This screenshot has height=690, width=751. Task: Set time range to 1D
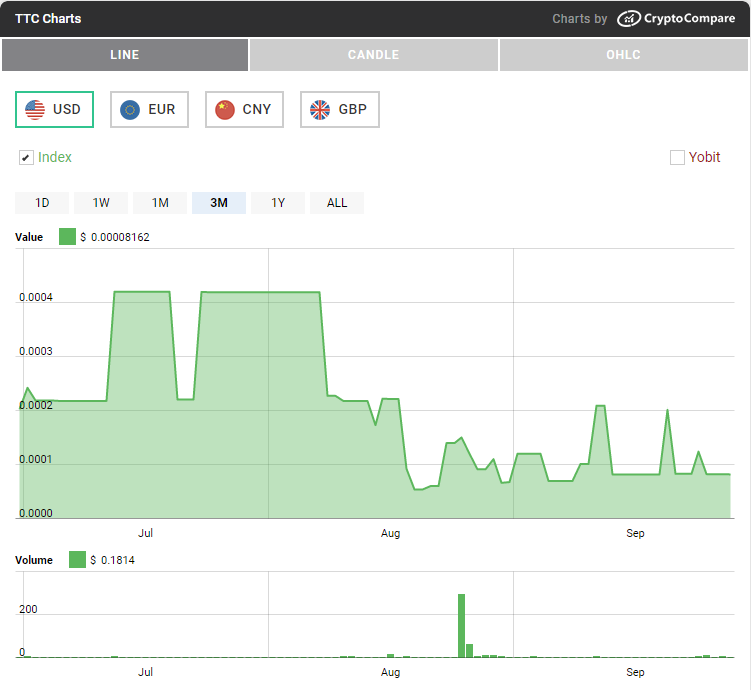pyautogui.click(x=42, y=203)
